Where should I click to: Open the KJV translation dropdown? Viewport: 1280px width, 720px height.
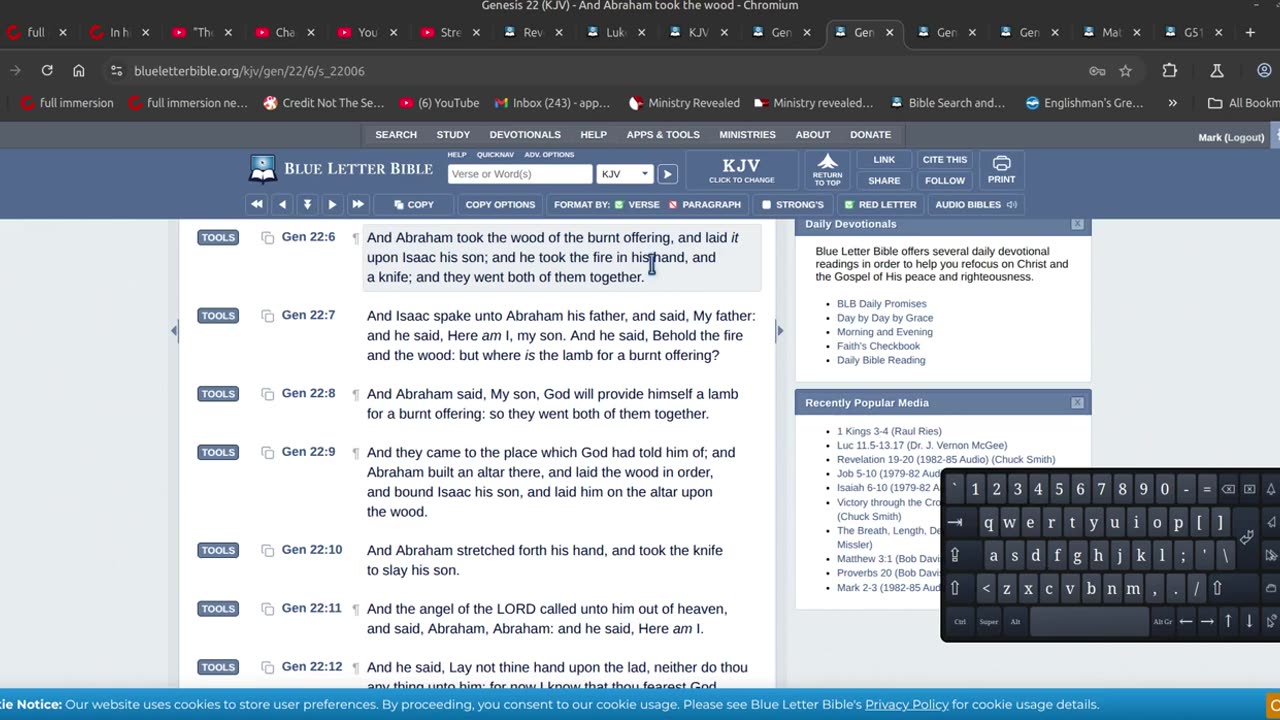click(x=625, y=174)
